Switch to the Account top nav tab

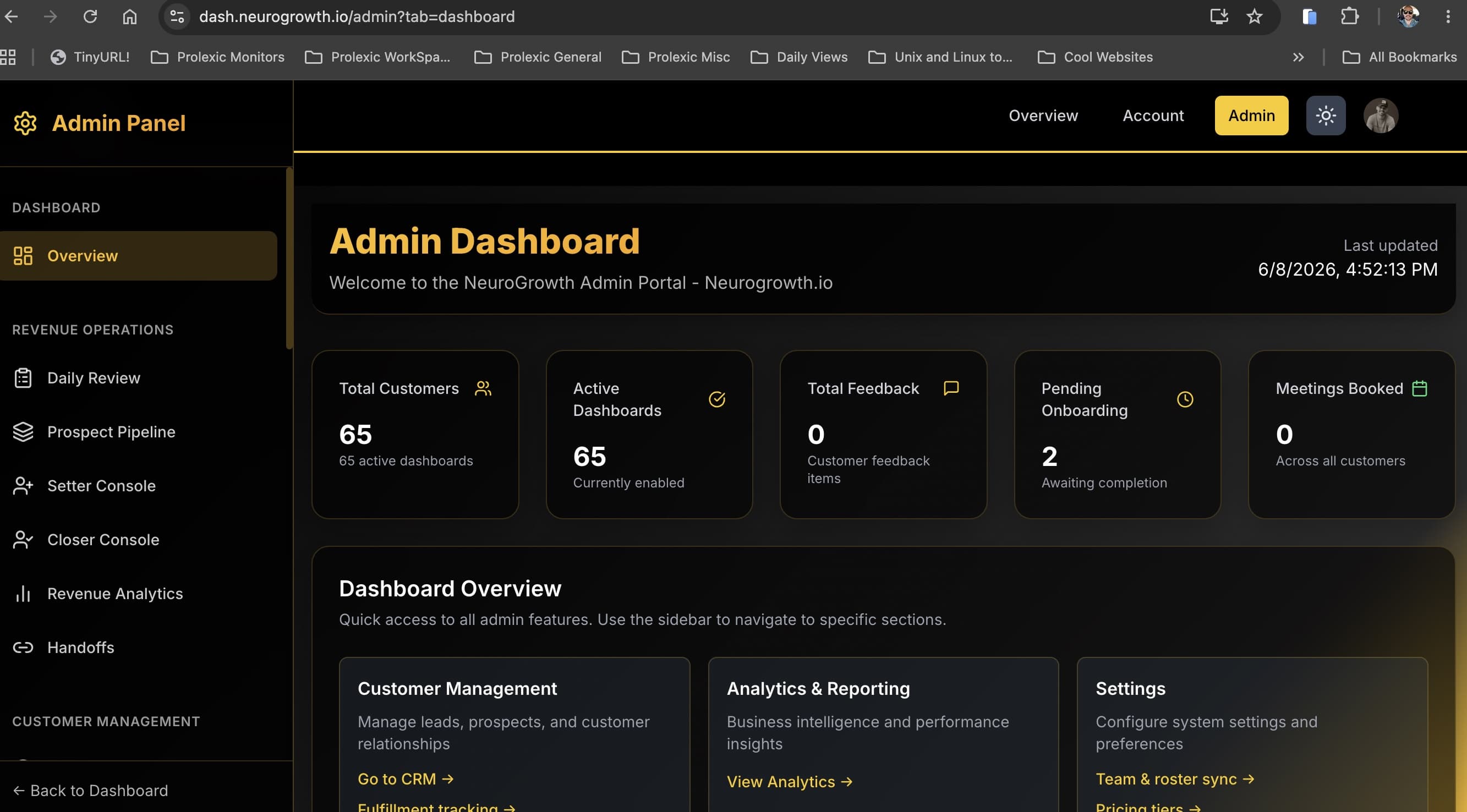click(1153, 116)
